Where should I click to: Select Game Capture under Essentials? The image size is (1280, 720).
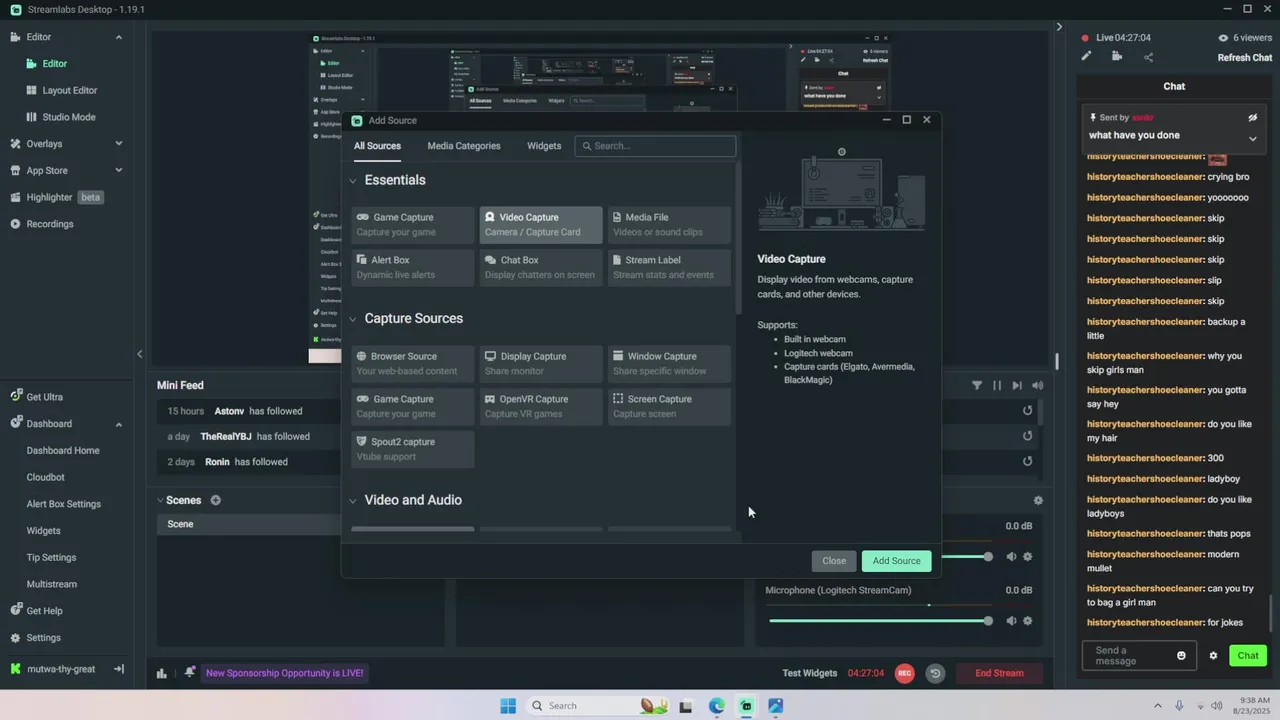point(413,225)
